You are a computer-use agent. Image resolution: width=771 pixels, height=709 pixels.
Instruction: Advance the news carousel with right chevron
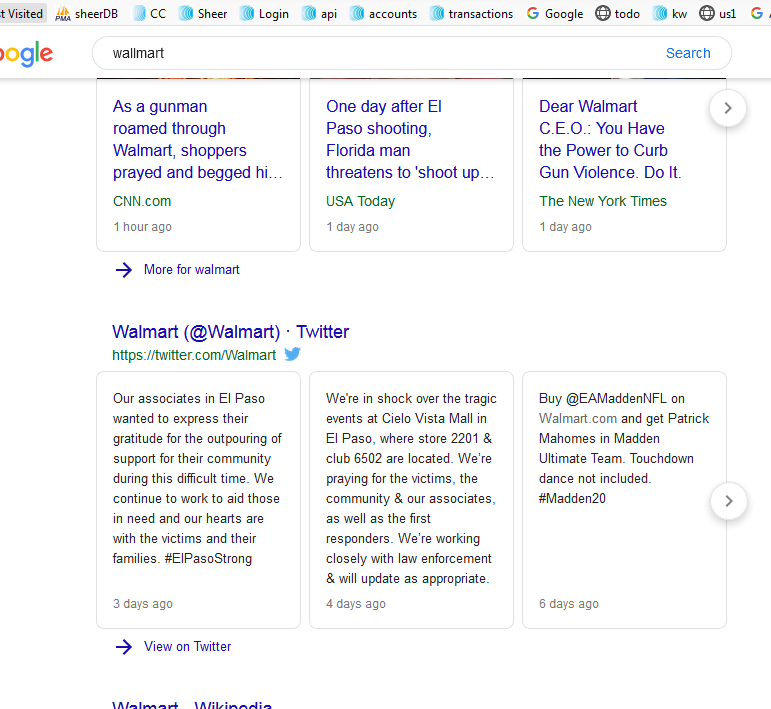pos(728,108)
